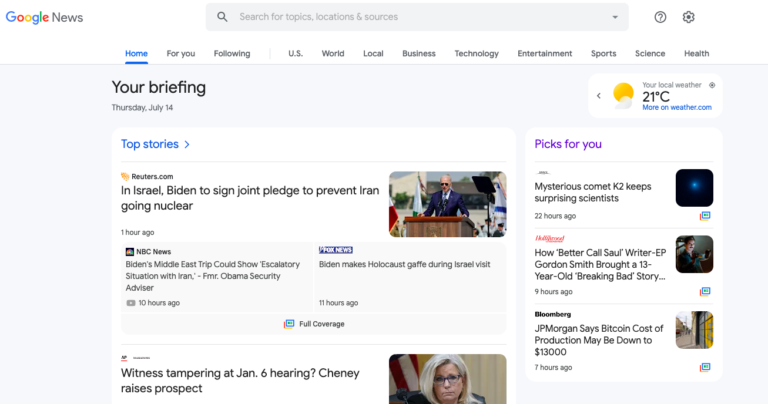
Task: Click the Picks for you heading
Action: 568,144
